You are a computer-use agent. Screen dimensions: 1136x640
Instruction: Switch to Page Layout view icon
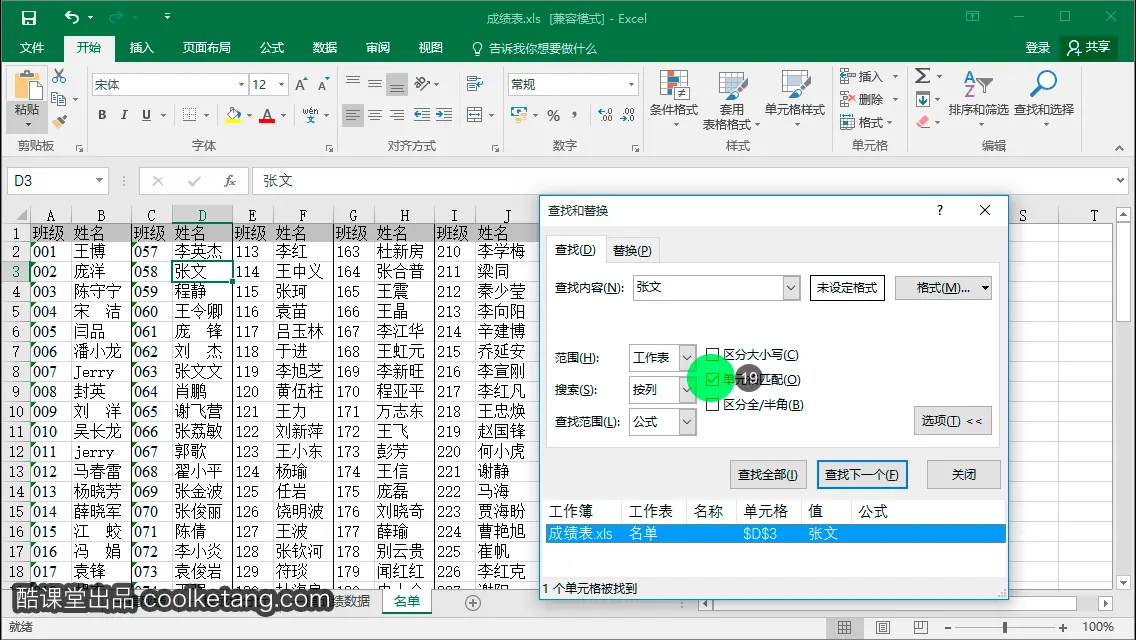click(882, 627)
